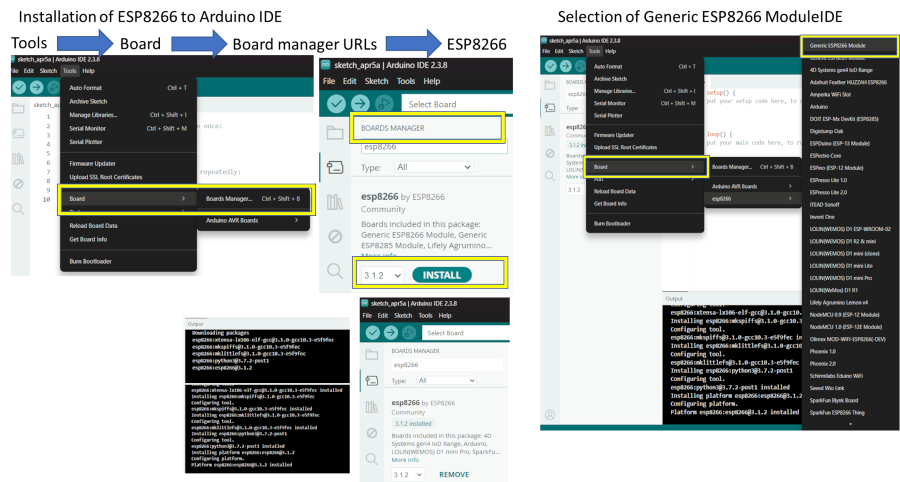Open Select Board dropdown in INSTALL screenshot
The width and height of the screenshot is (900, 482).
tap(455, 104)
